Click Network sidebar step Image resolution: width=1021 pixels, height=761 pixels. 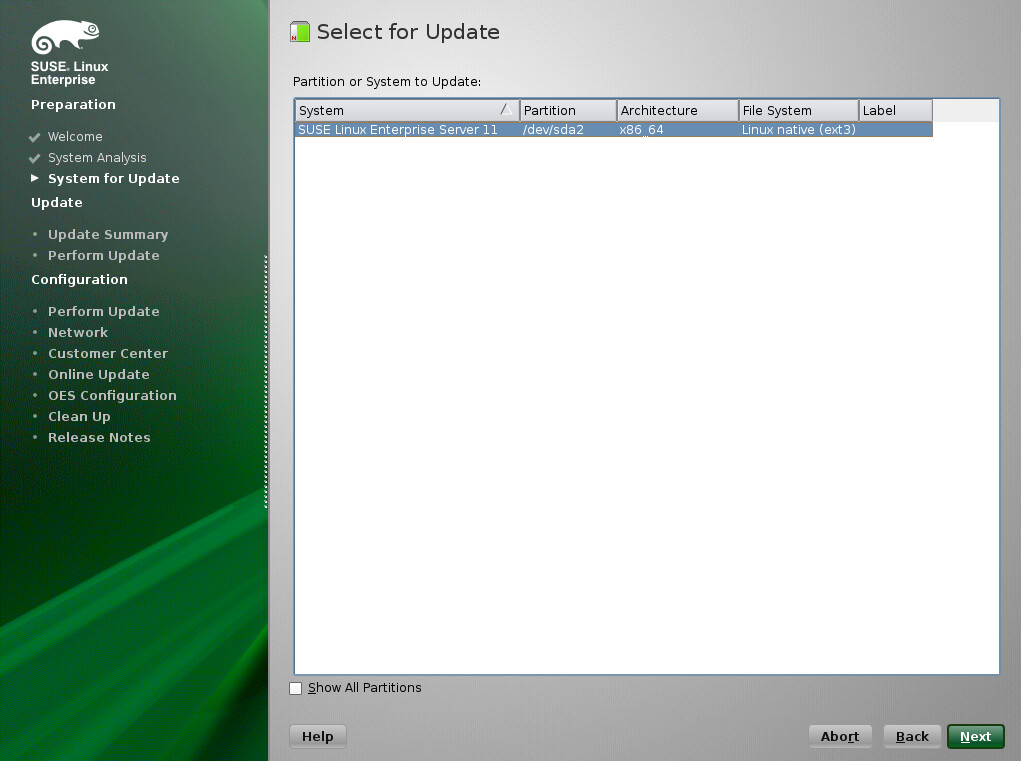click(78, 332)
